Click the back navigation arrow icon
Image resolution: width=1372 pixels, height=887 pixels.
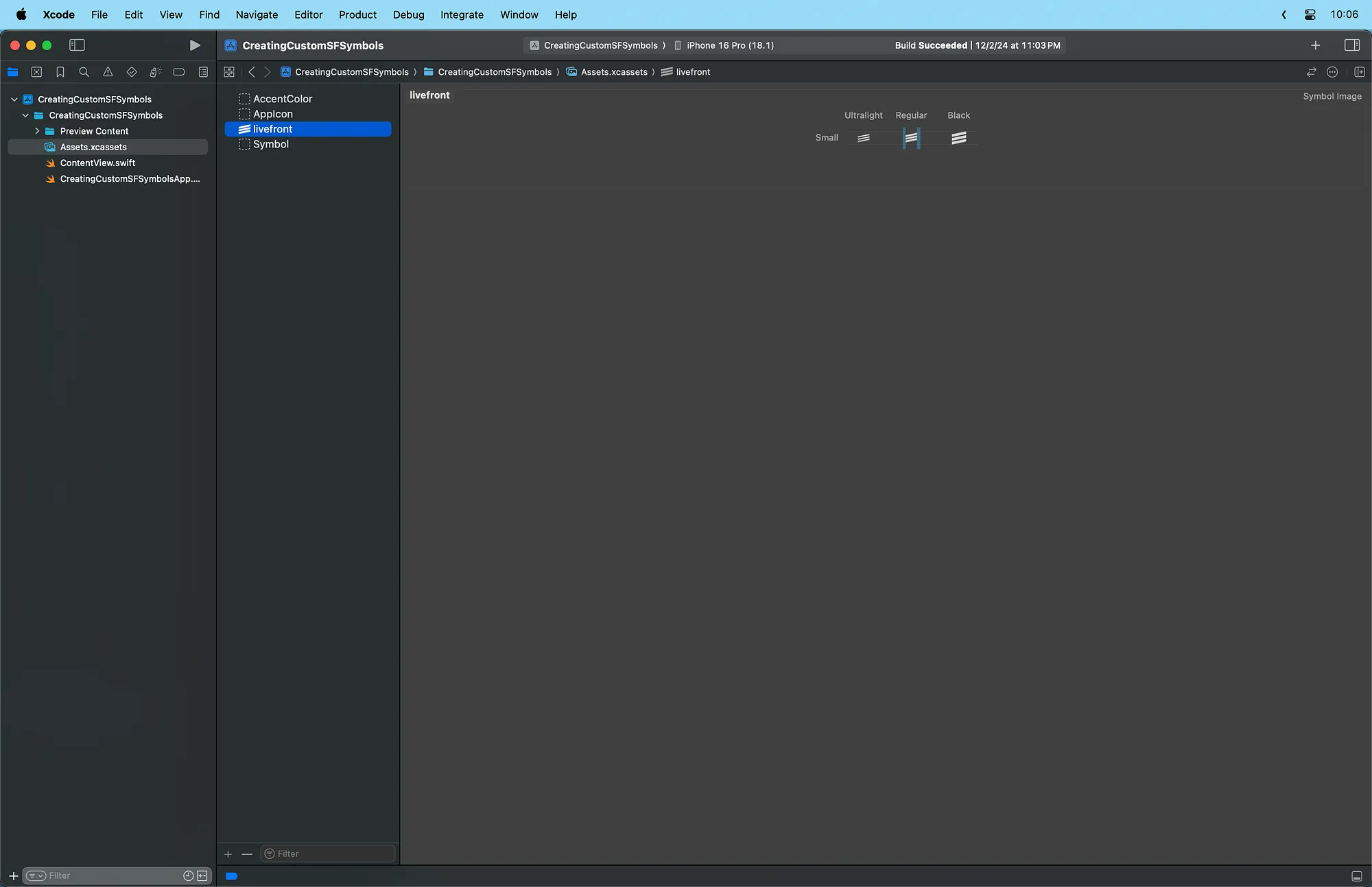[252, 71]
